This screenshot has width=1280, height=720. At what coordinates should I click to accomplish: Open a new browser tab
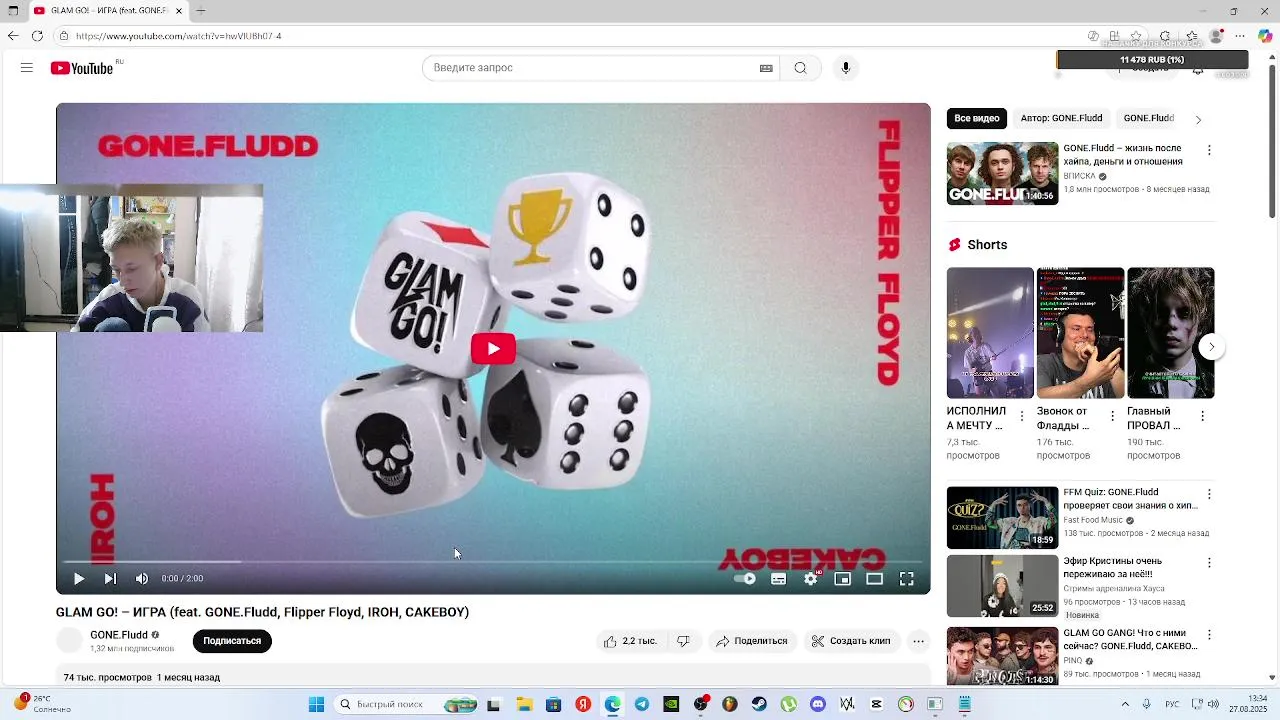pyautogui.click(x=201, y=11)
